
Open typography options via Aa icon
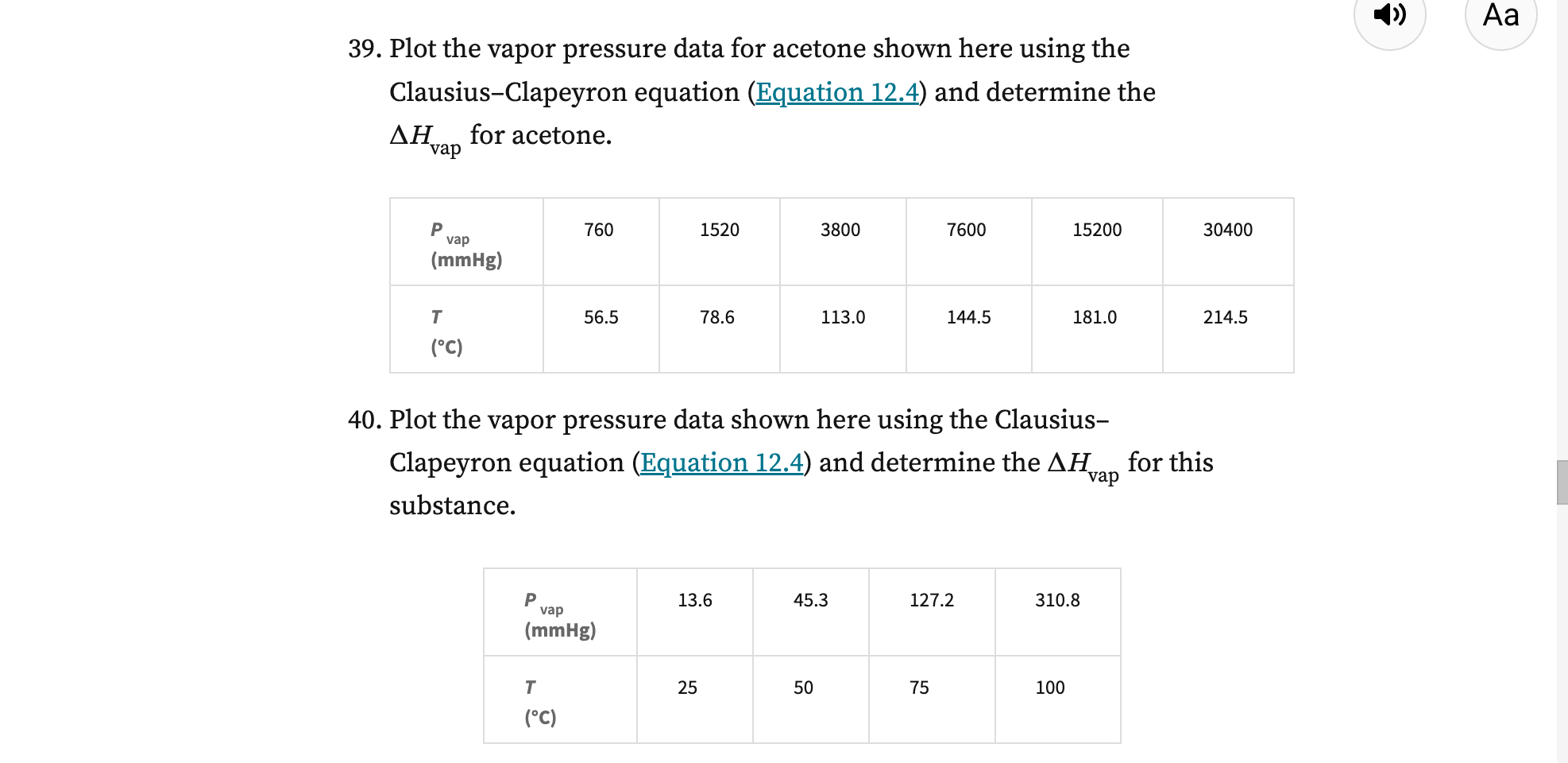click(x=1500, y=16)
